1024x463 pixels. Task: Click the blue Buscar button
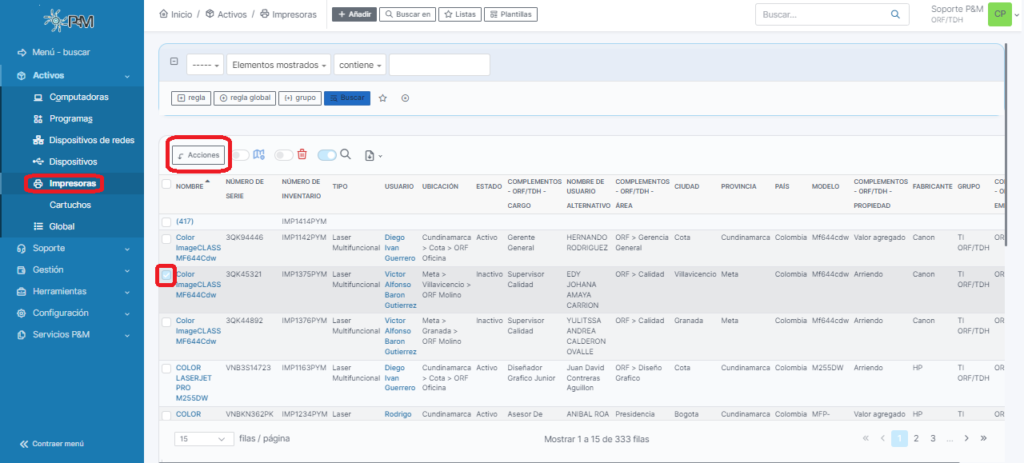tap(347, 98)
